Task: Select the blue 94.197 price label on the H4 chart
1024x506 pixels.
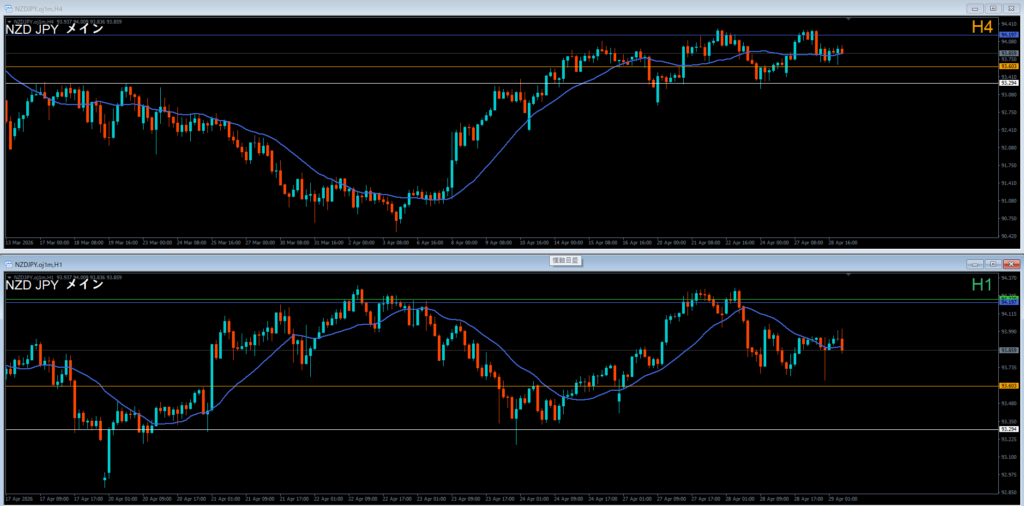Action: point(1009,36)
